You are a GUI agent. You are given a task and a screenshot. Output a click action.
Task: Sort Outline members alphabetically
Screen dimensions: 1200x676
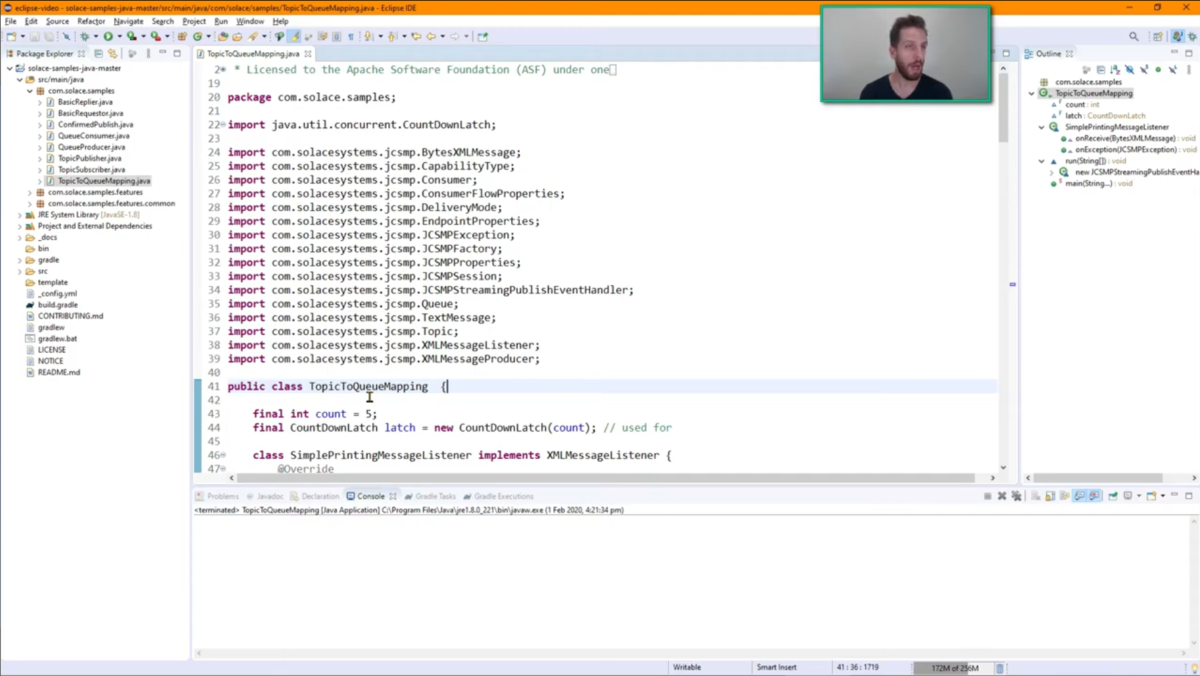point(1114,68)
